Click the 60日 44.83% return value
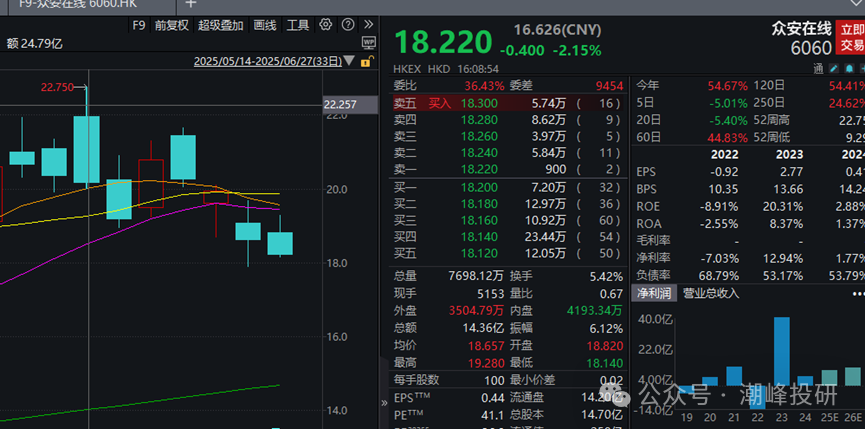This screenshot has height=429, width=865. 728,137
